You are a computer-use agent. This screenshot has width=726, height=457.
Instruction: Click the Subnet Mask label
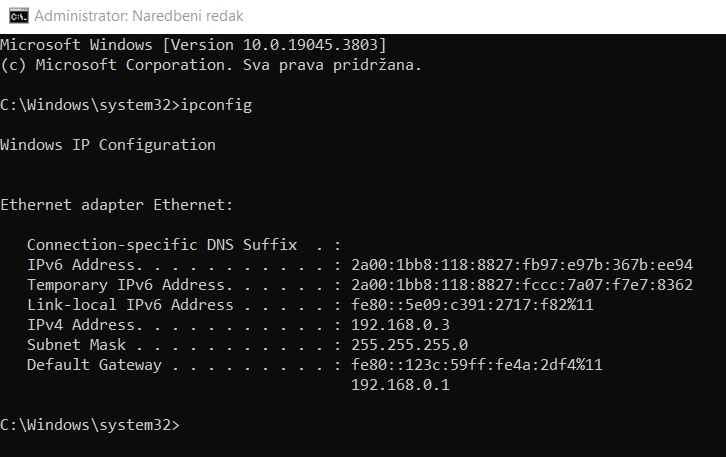click(76, 345)
